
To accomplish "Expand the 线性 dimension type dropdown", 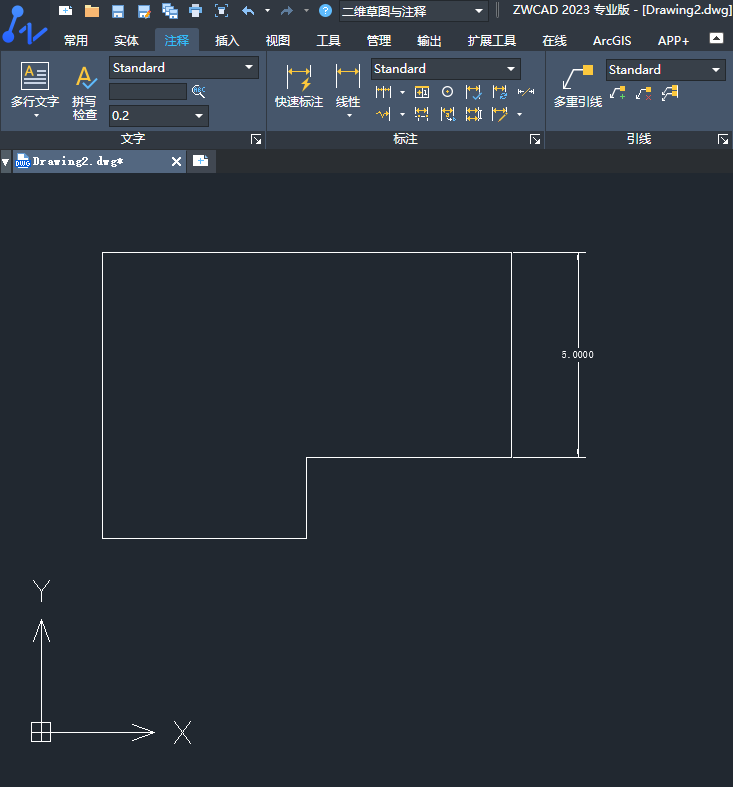I will [x=349, y=116].
